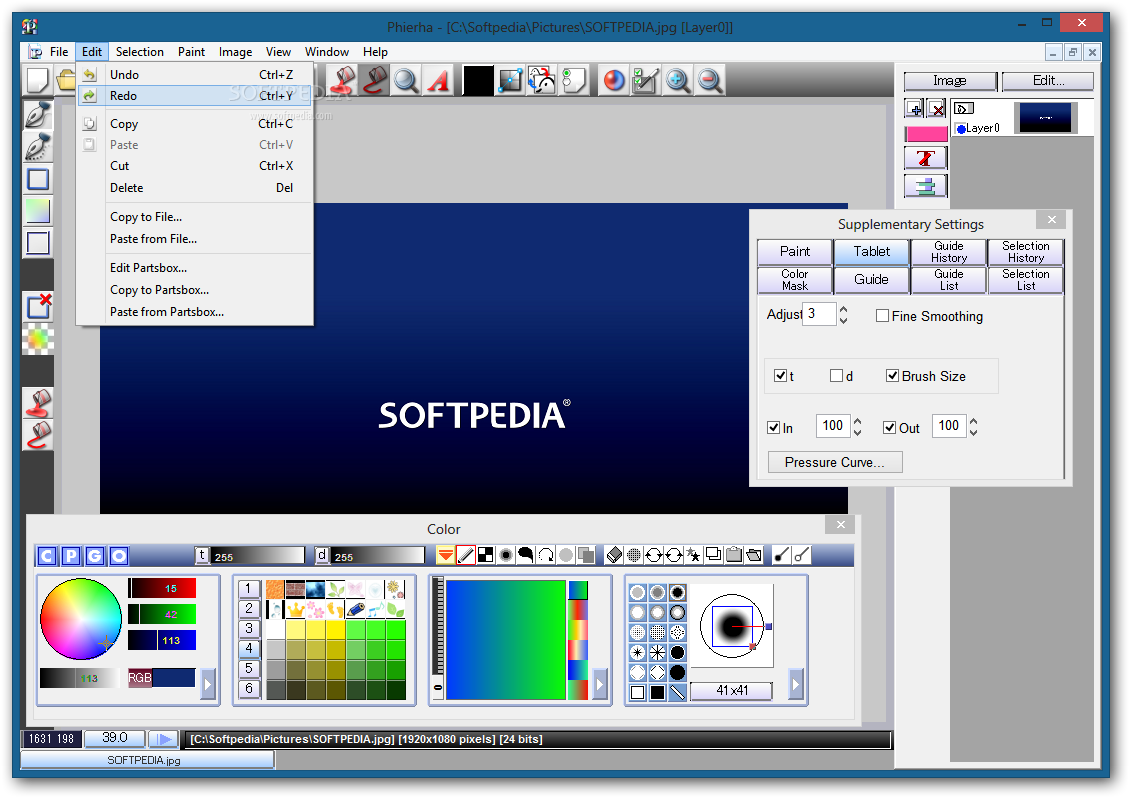Select palette page 4 button
The image size is (1130, 798).
click(249, 648)
